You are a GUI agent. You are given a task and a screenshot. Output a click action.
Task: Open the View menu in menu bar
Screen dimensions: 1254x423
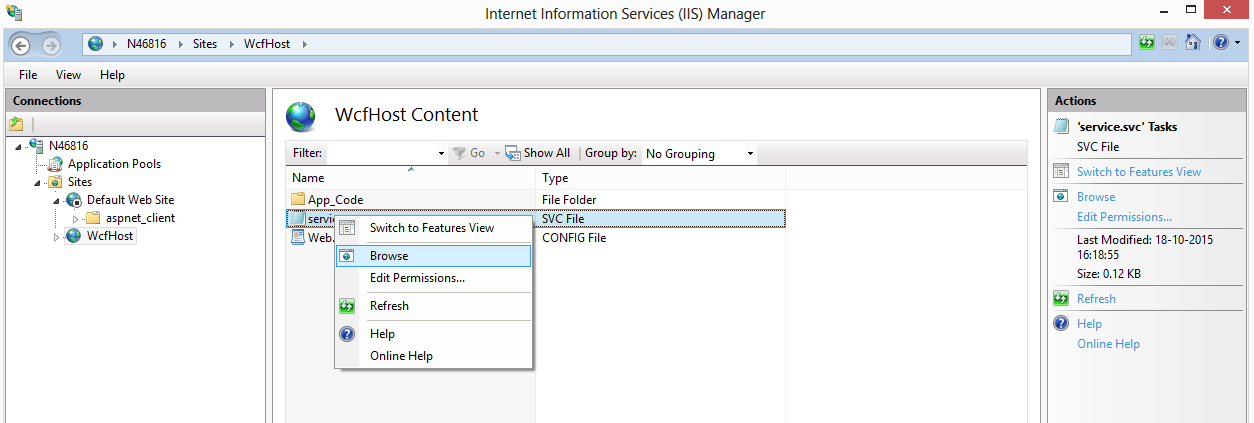pos(68,75)
